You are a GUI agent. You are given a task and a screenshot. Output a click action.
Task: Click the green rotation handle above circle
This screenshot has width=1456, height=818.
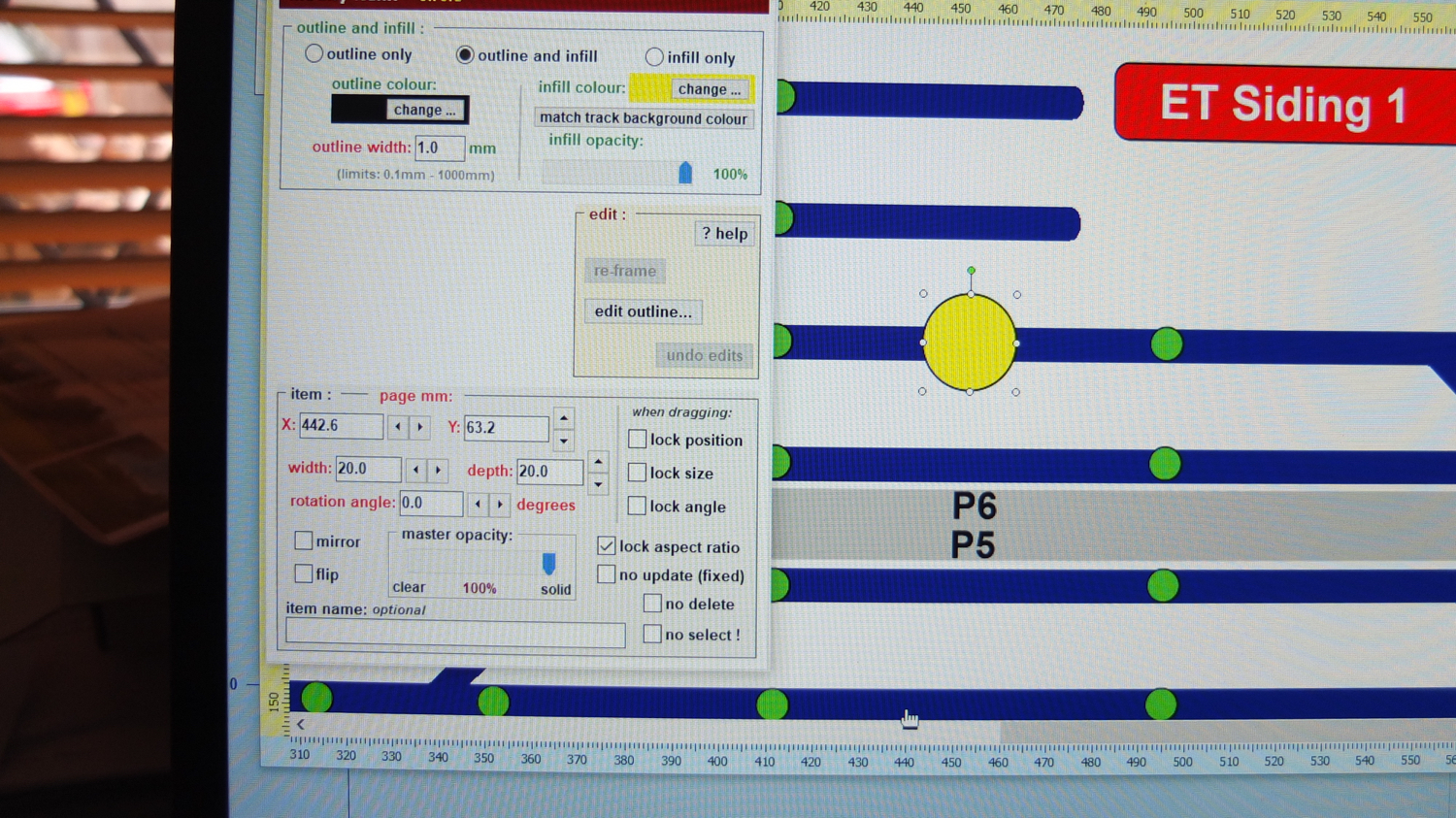pyautogui.click(x=971, y=271)
